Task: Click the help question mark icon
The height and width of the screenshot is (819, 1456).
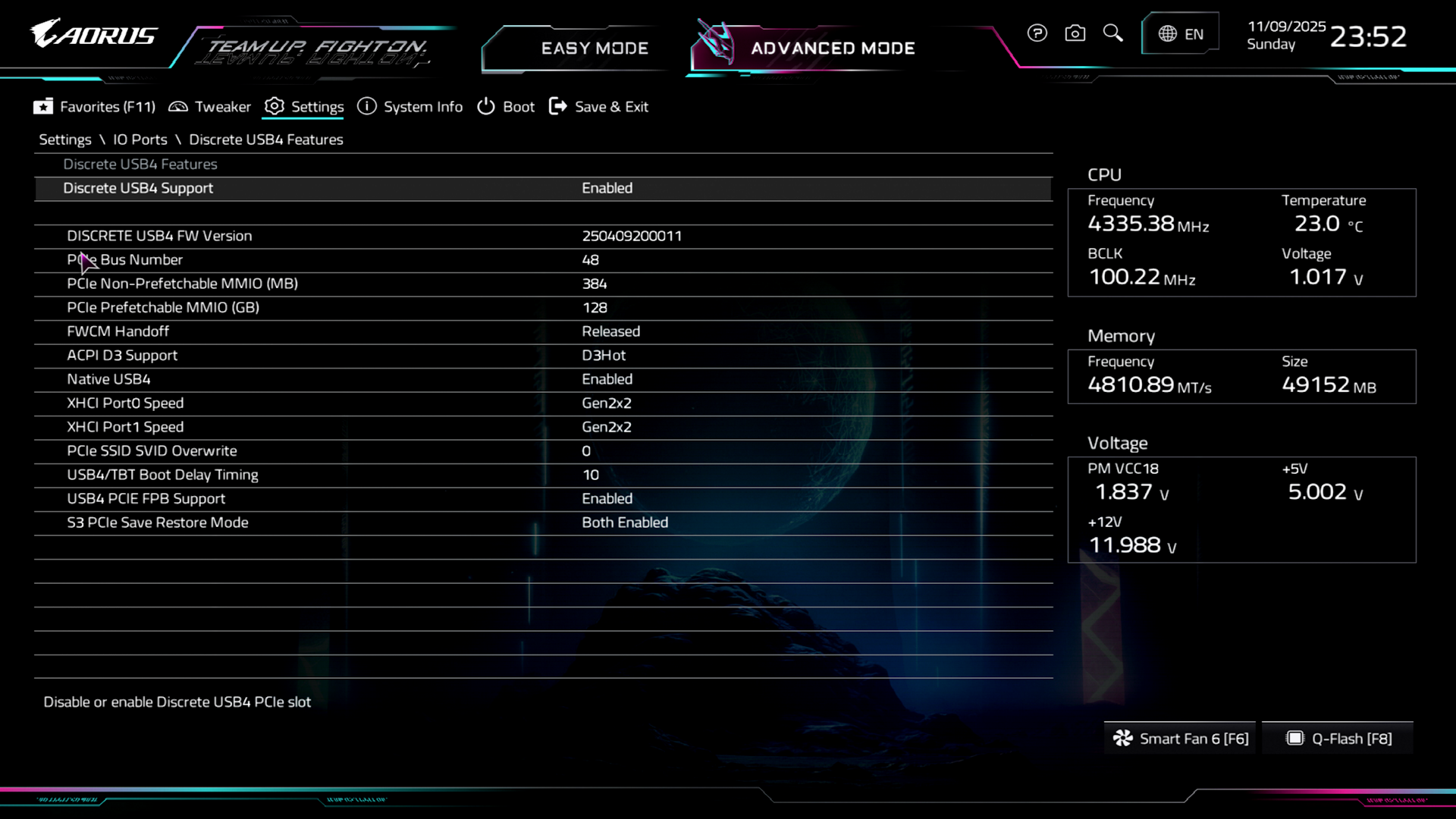Action: [1037, 33]
